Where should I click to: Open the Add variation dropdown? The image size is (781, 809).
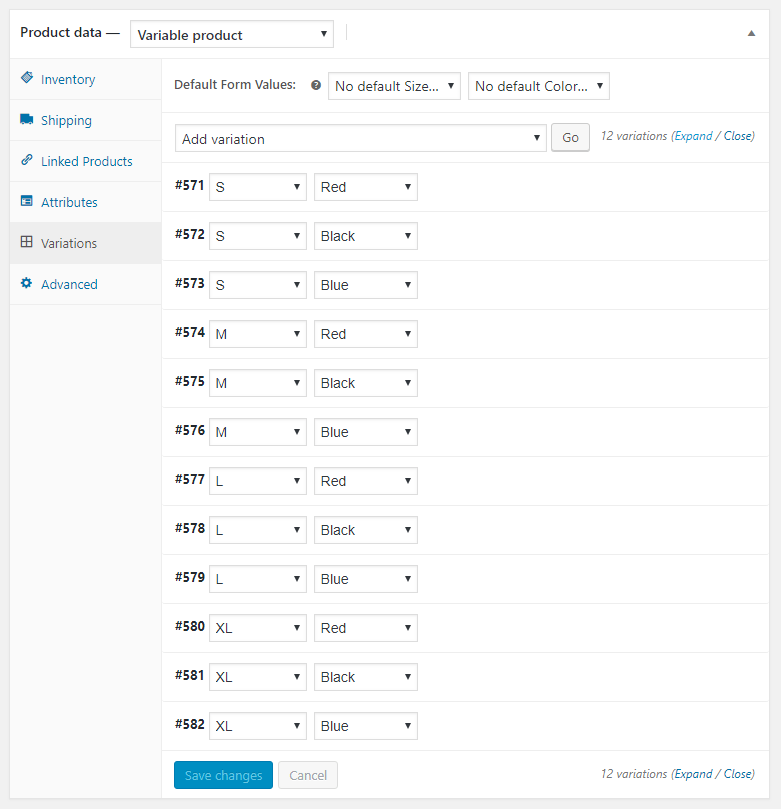361,138
